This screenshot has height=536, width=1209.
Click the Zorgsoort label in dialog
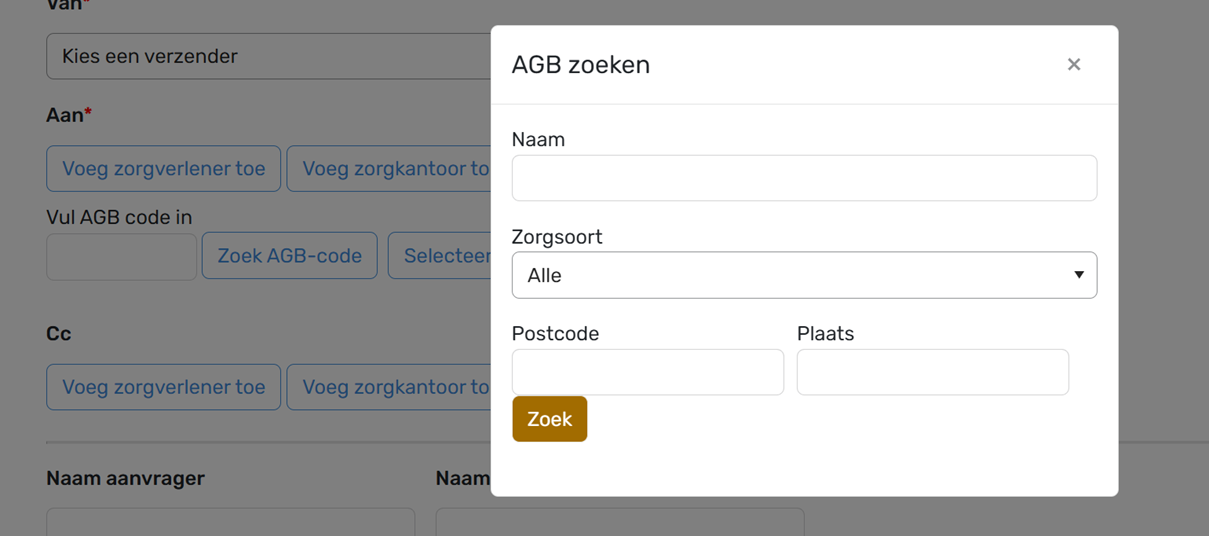(557, 237)
